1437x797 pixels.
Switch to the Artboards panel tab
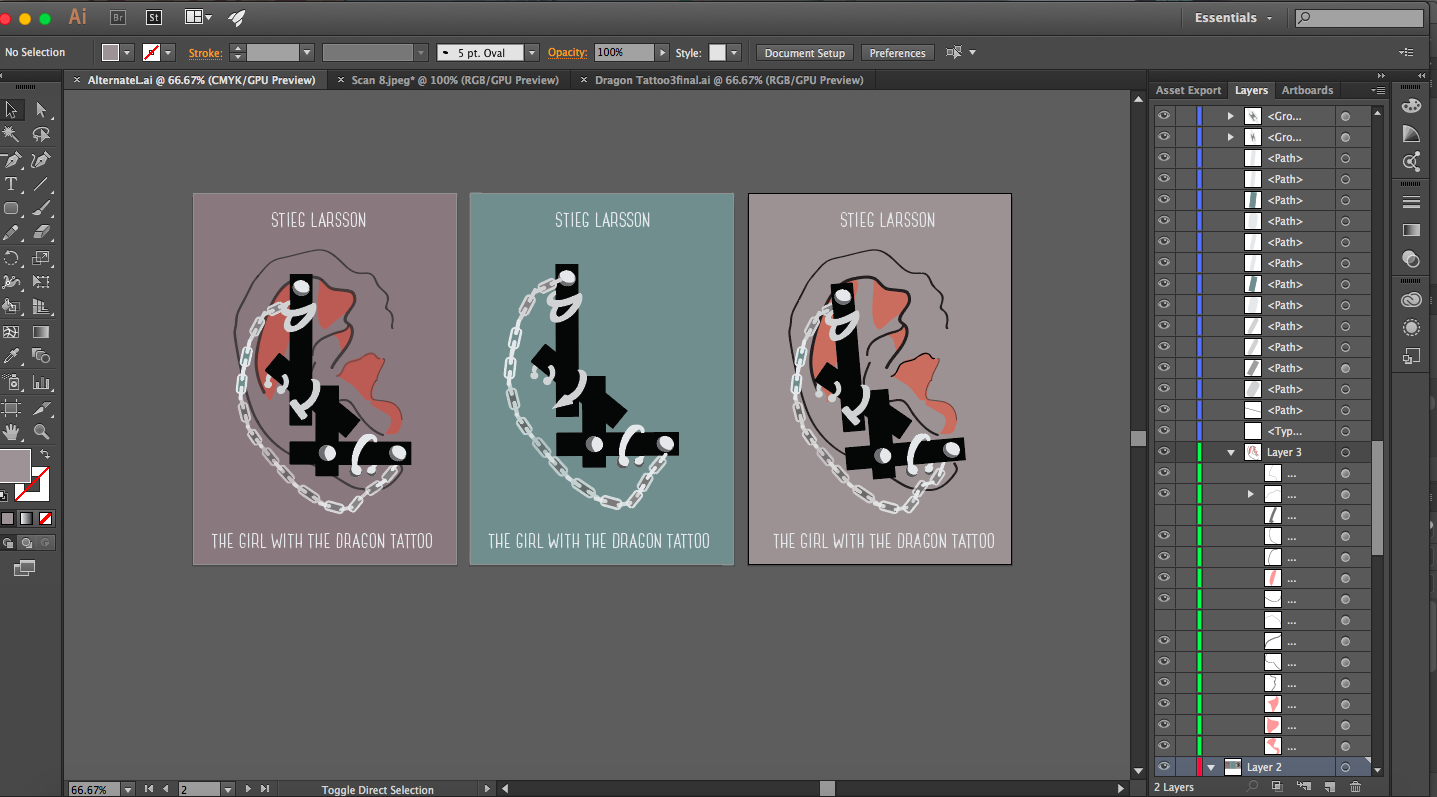1307,90
